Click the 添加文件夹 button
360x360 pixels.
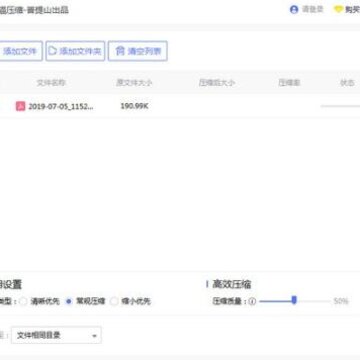[75, 51]
